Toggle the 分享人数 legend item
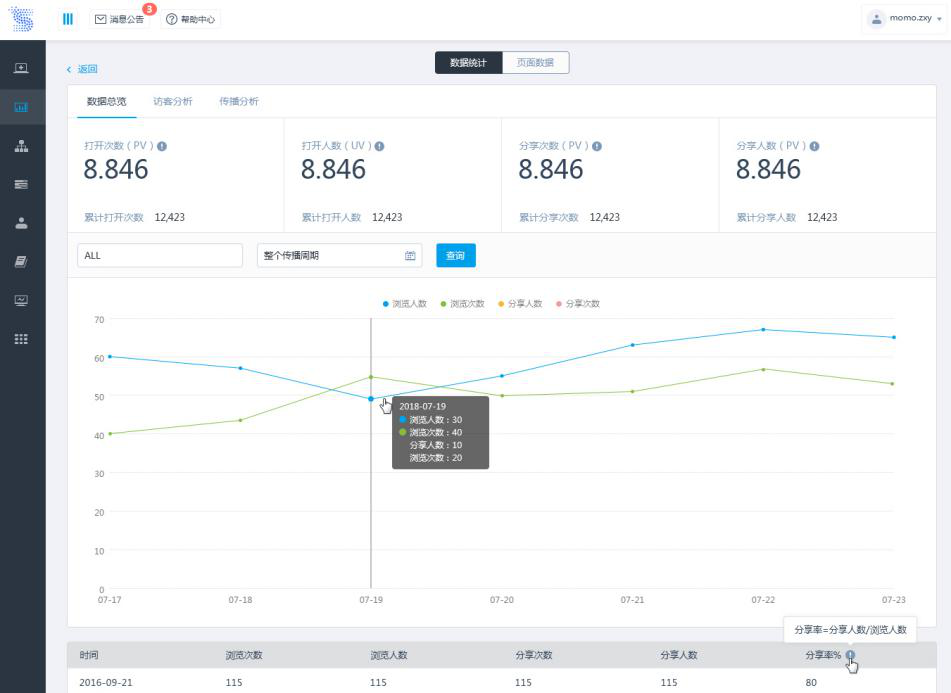 tap(520, 303)
